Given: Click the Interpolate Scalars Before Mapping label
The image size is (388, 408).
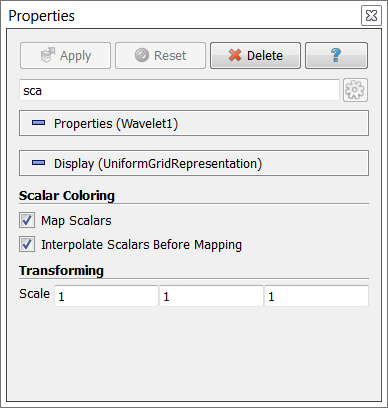Looking at the screenshot, I should pyautogui.click(x=141, y=245).
